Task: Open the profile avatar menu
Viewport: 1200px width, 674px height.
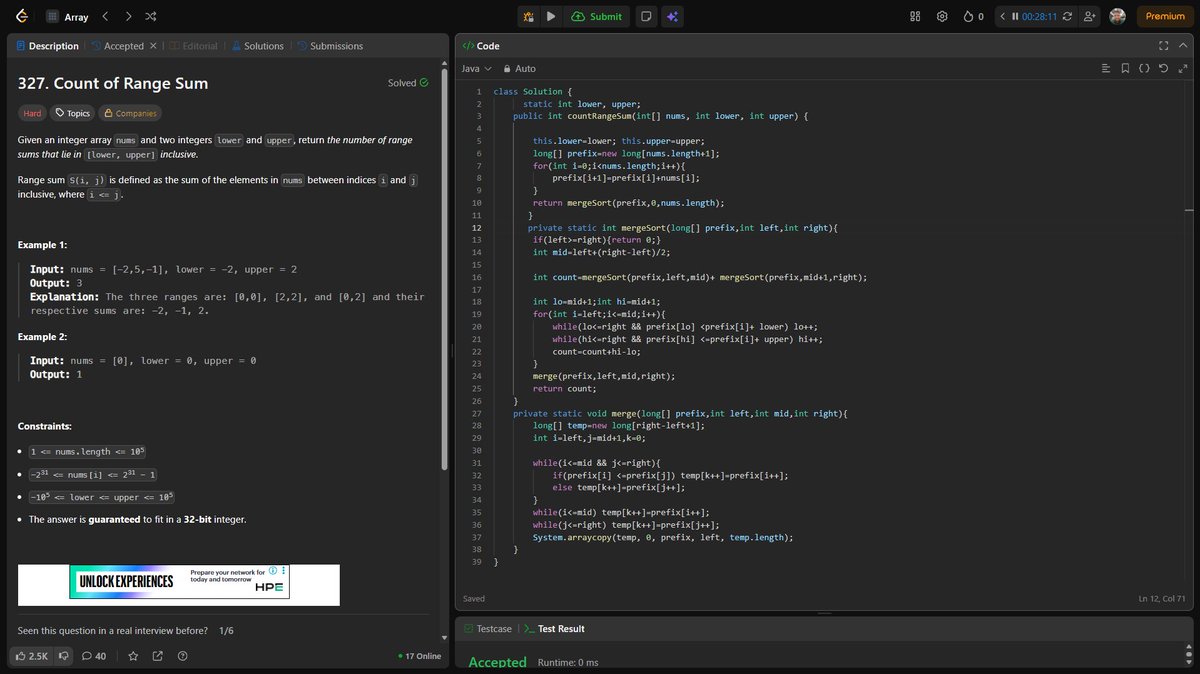Action: 1118,16
